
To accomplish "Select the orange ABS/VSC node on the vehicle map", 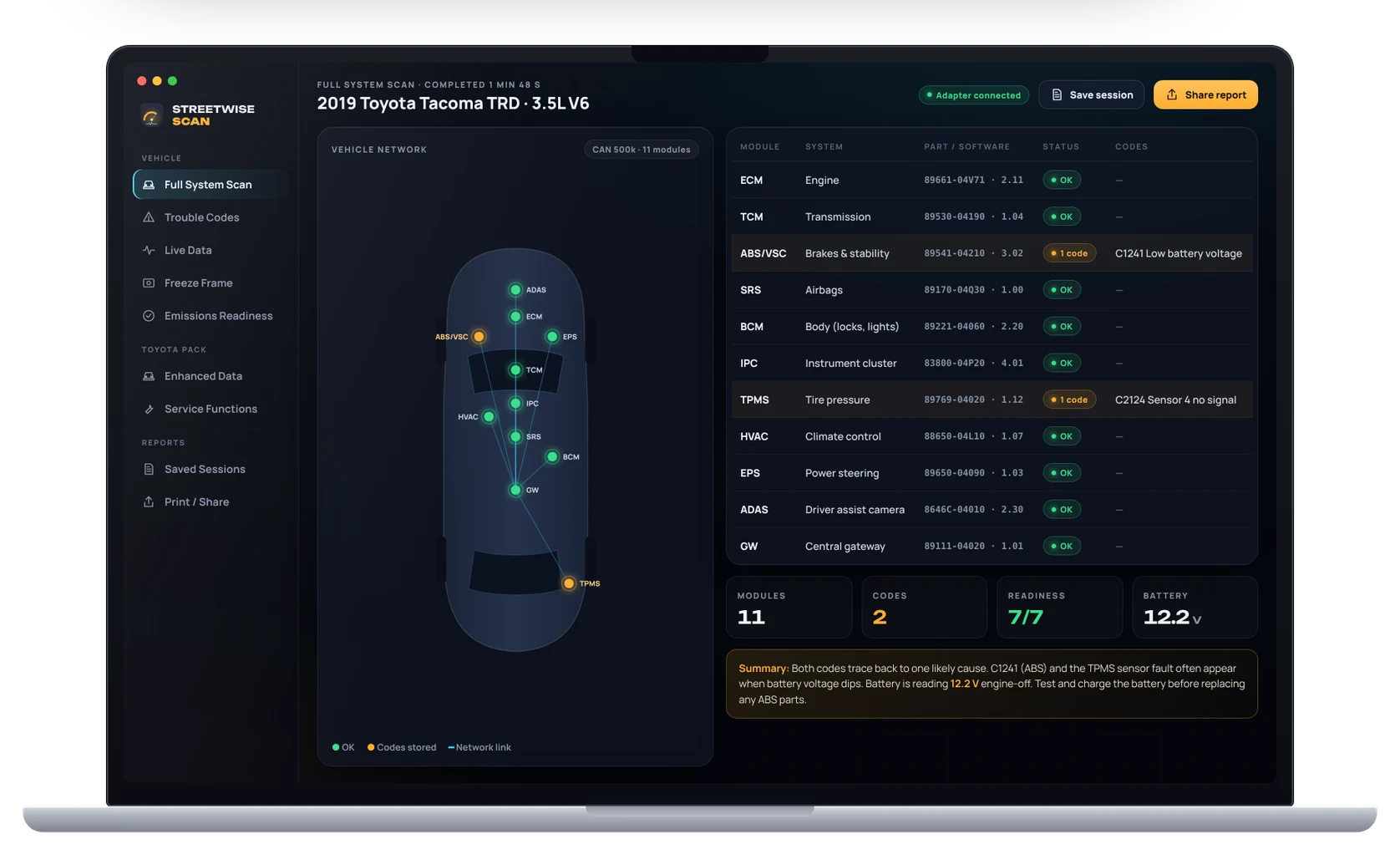I will point(479,337).
